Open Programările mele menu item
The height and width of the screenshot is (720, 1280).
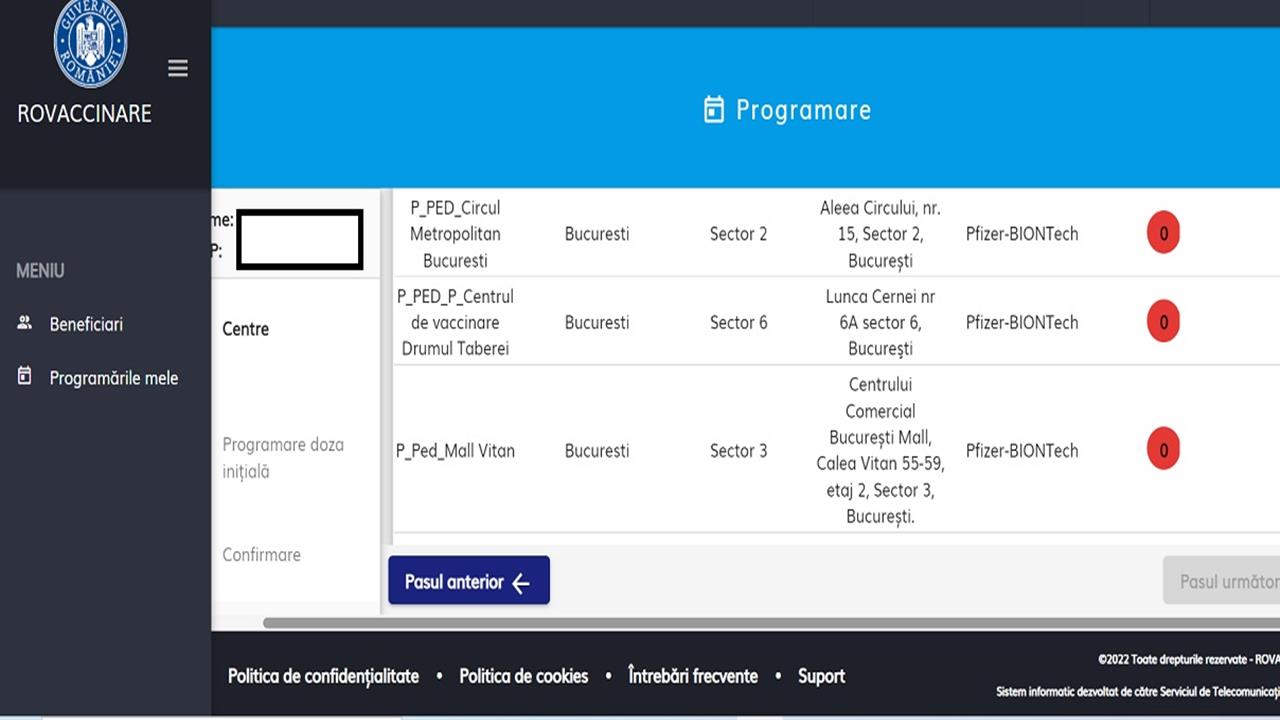click(x=114, y=378)
